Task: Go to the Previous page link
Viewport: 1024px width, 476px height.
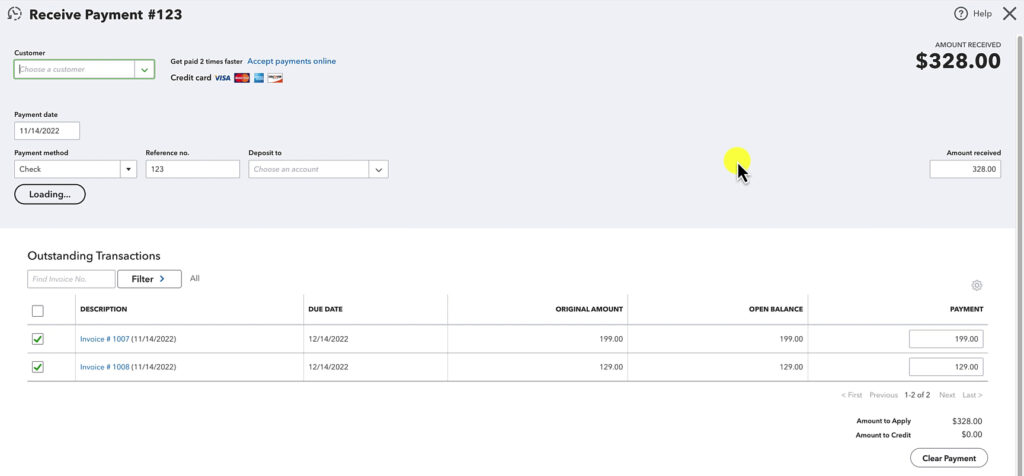Action: pyautogui.click(x=884, y=395)
